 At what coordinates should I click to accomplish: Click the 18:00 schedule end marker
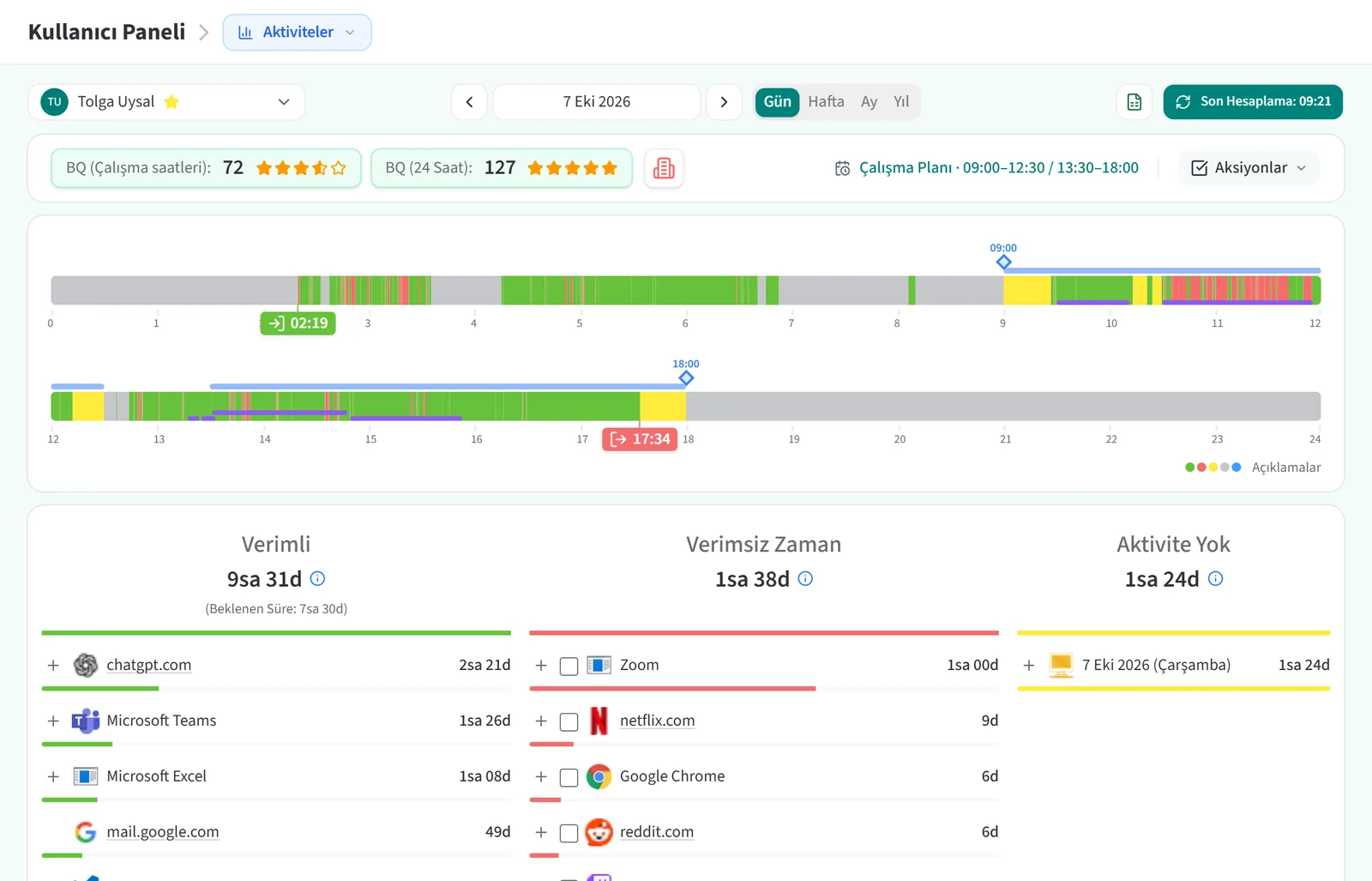686,377
